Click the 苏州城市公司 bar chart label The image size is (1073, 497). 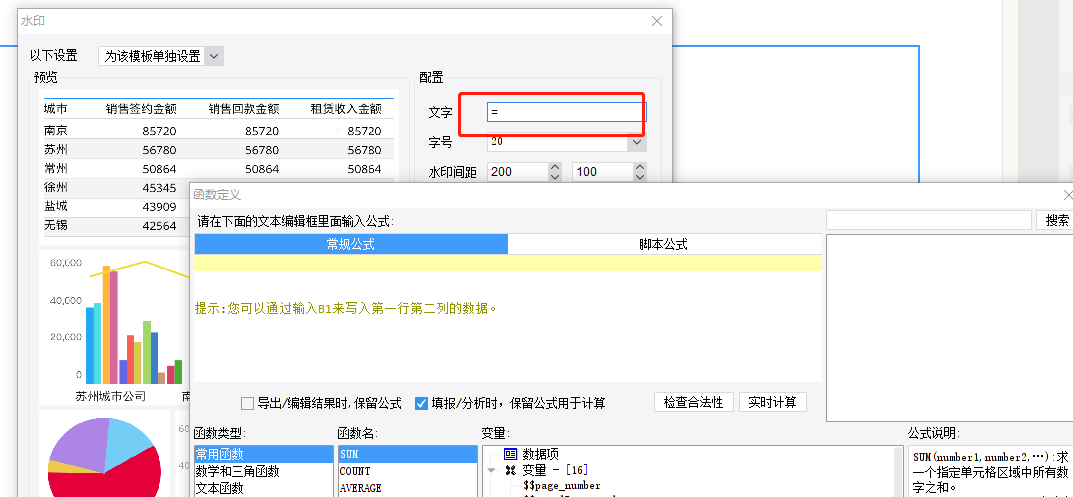(110, 396)
